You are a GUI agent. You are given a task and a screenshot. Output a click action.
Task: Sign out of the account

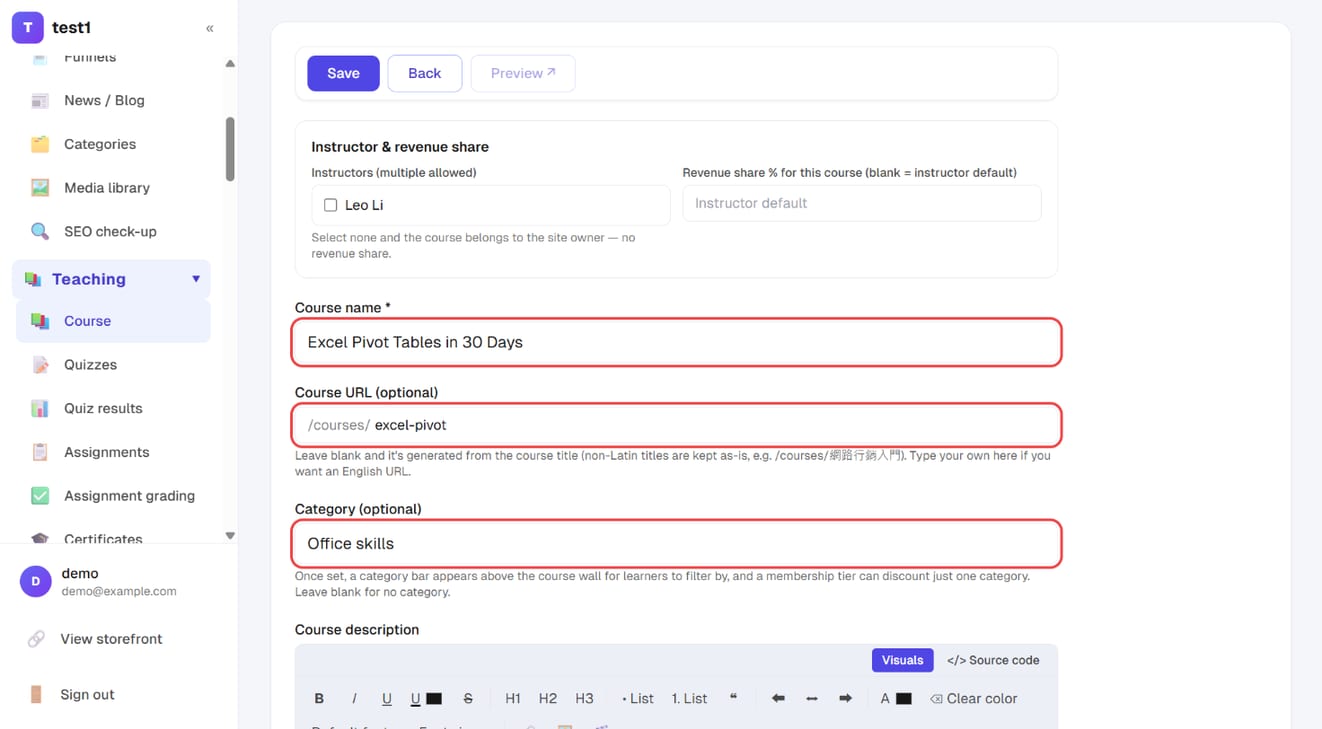87,694
